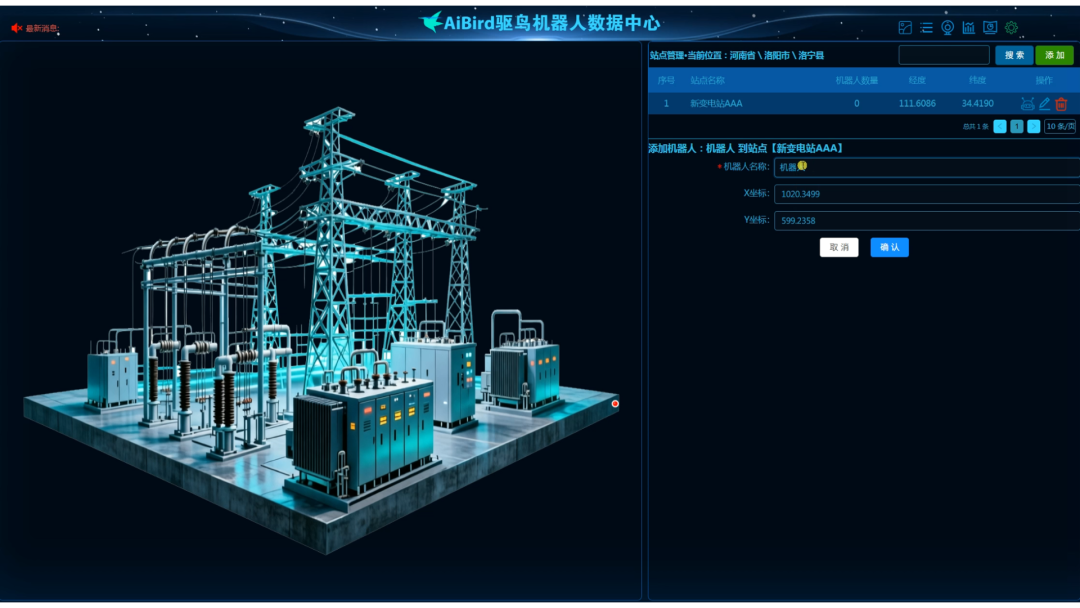Go to the next page arrow
Screen dimensions: 1080x608
[x=1033, y=127]
